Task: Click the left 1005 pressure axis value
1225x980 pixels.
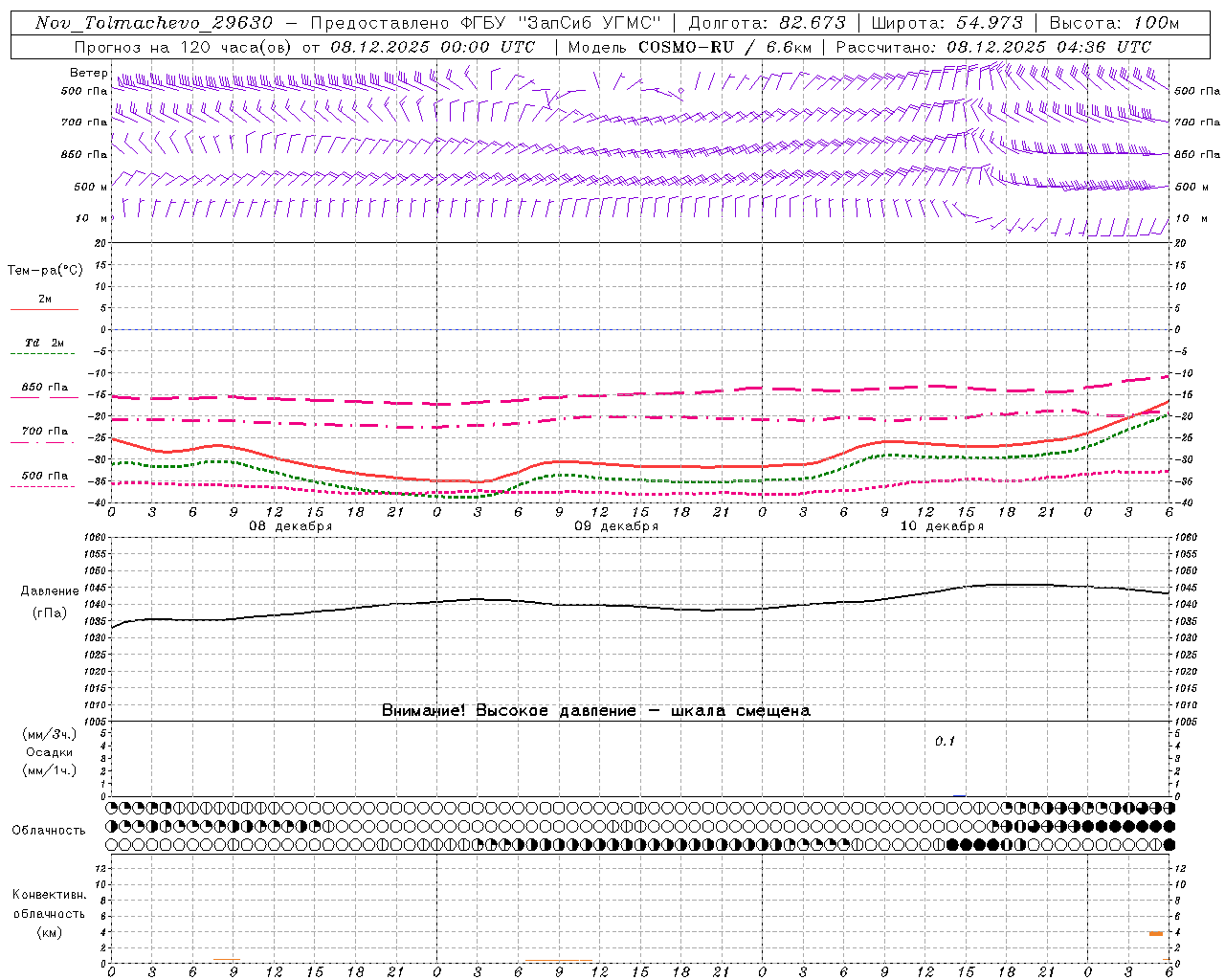Action: pos(97,722)
